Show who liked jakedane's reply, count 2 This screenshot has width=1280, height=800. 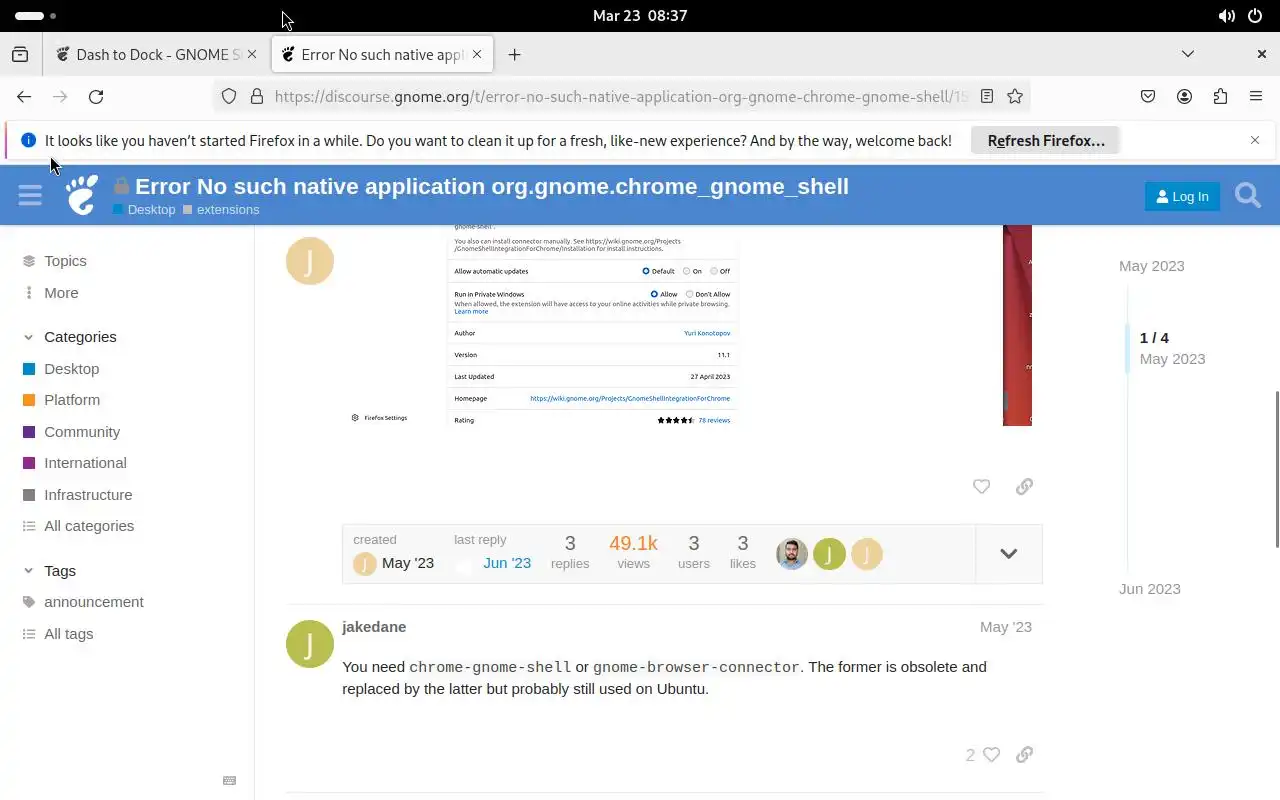970,755
